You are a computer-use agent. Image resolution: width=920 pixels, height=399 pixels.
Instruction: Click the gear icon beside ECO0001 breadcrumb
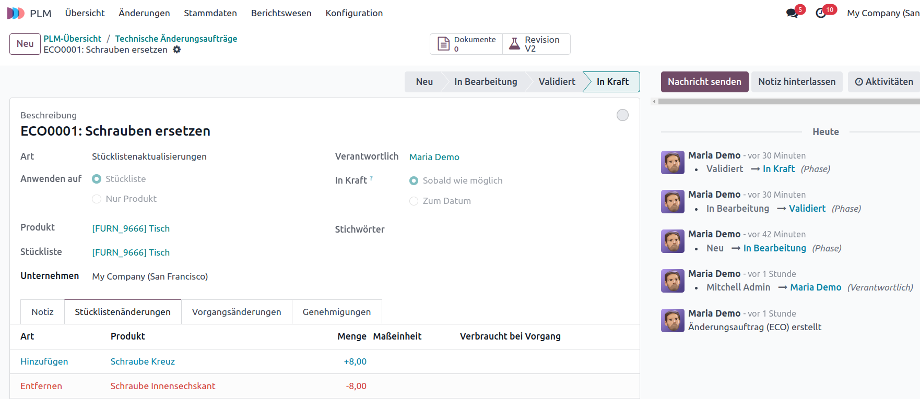(177, 50)
